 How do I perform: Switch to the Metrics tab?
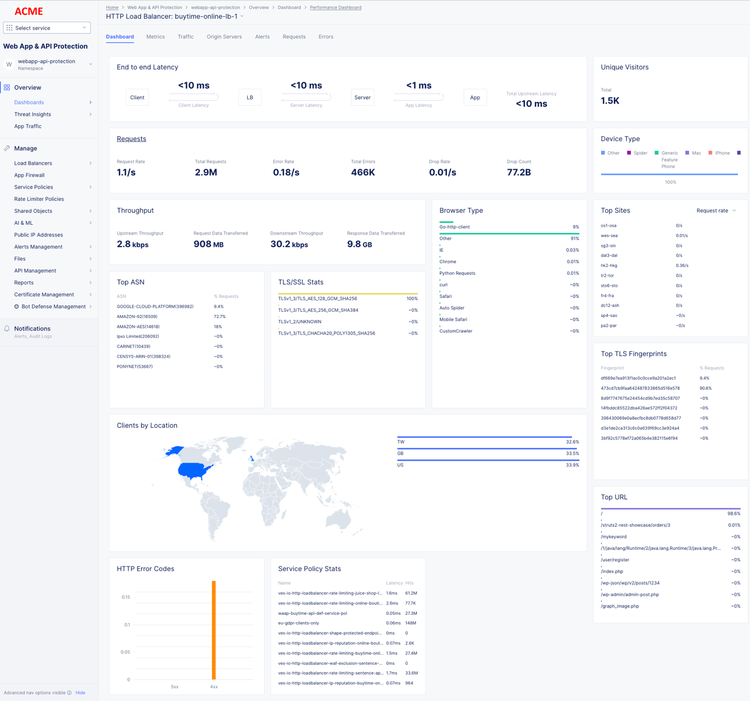155,37
